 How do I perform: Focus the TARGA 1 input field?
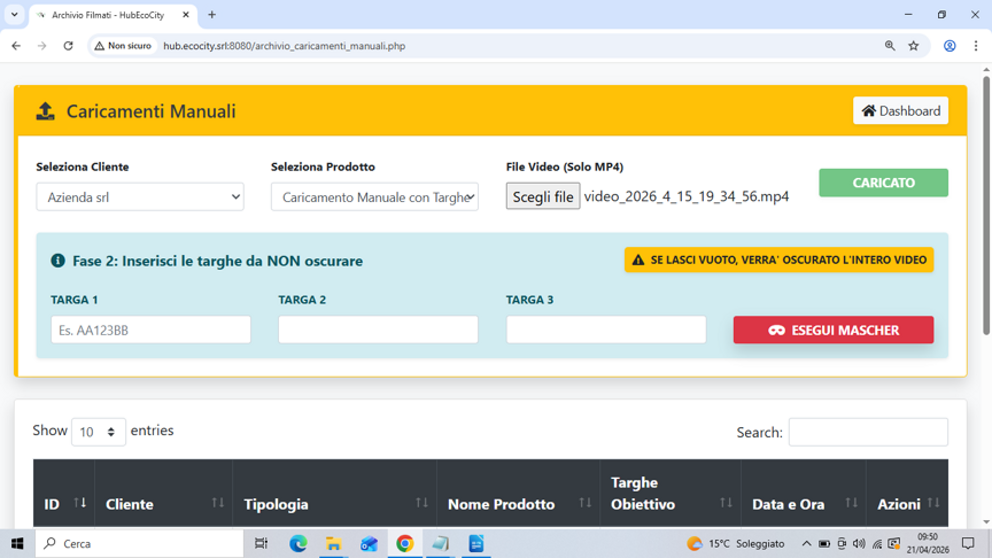pyautogui.click(x=151, y=330)
